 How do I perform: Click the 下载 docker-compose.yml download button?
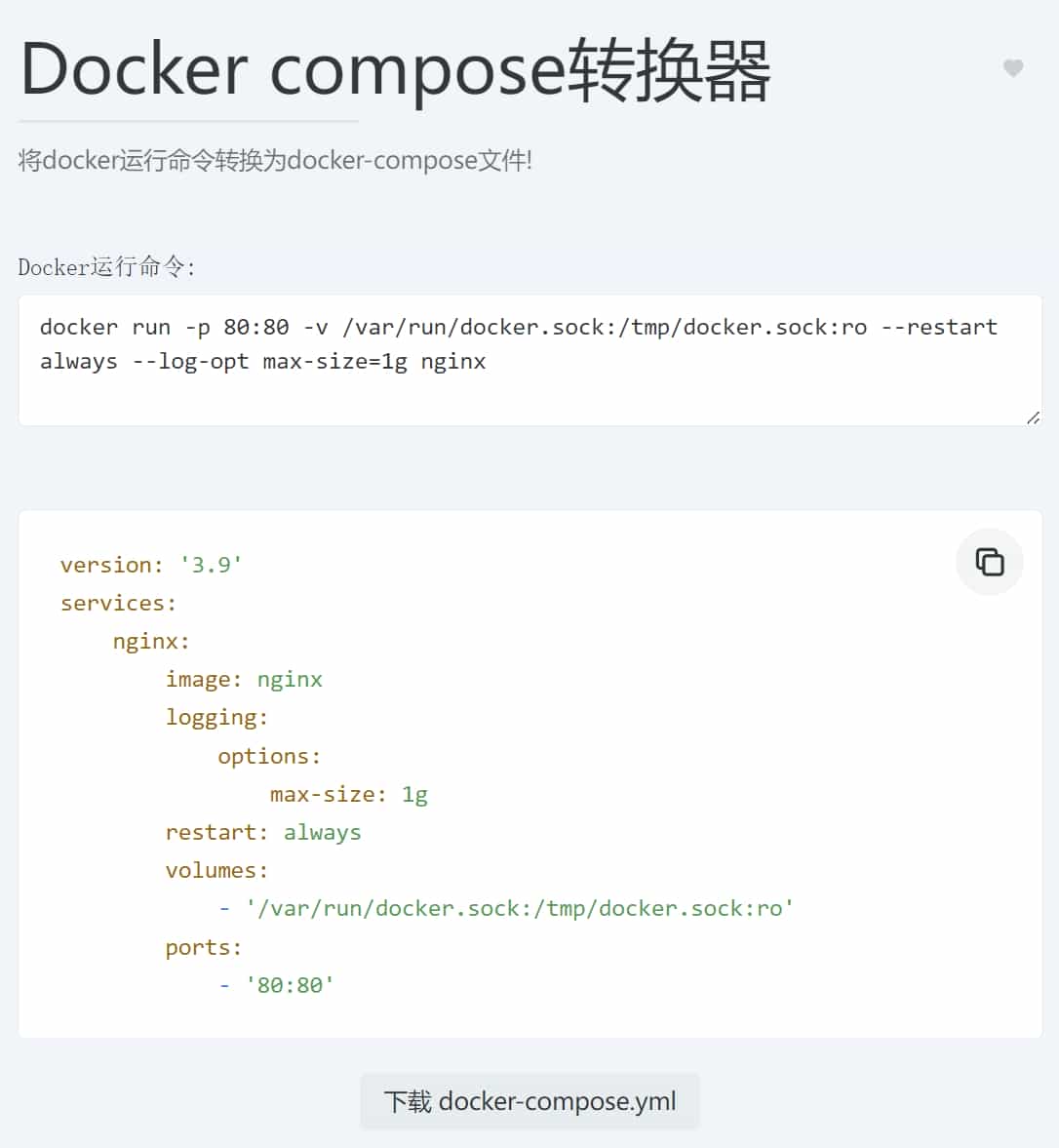pyautogui.click(x=529, y=1100)
